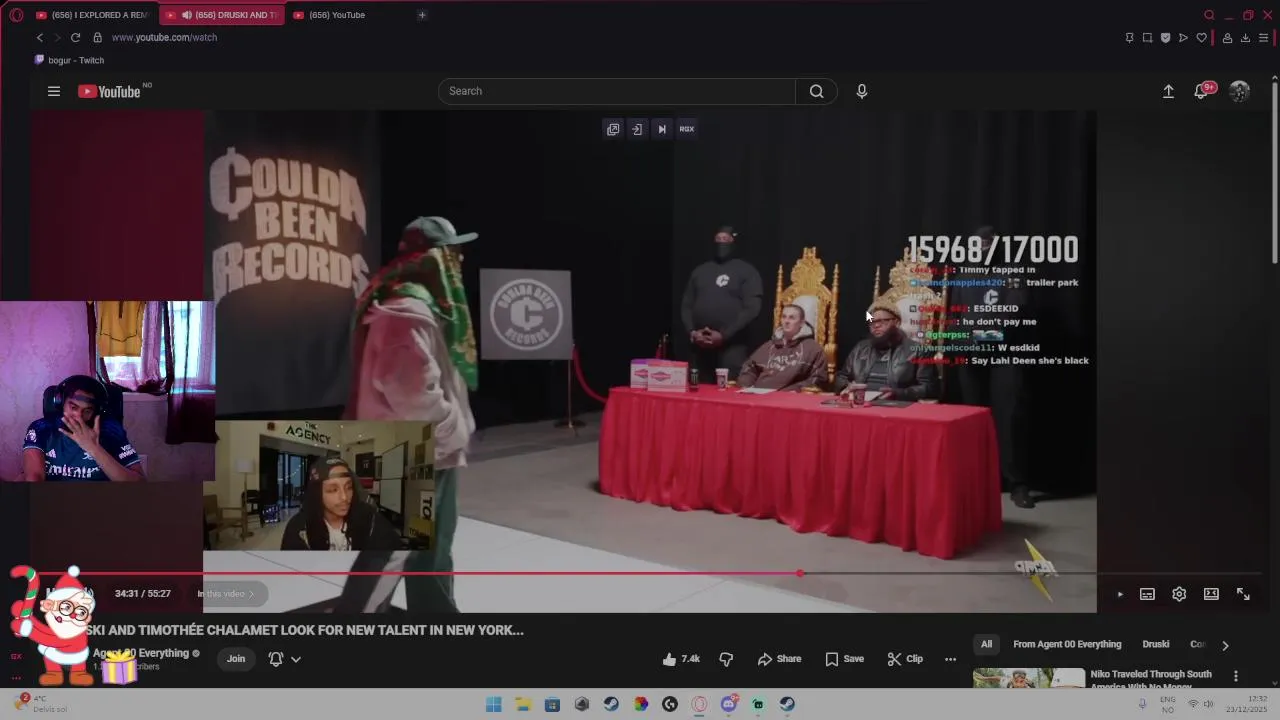Open the YouTube notifications bell
The height and width of the screenshot is (720, 1280).
click(1202, 91)
